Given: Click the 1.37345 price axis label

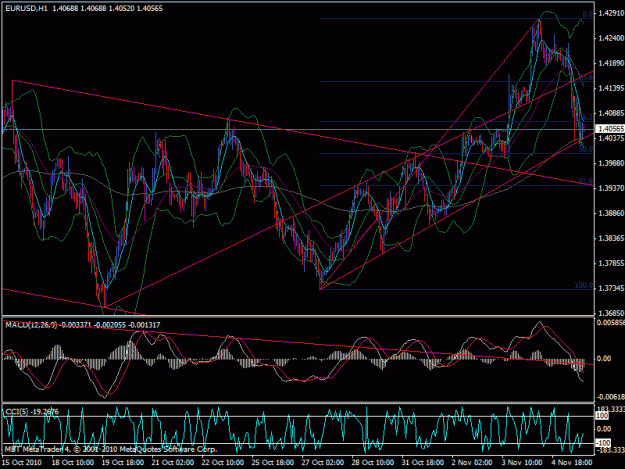Looking at the screenshot, I should [x=611, y=288].
